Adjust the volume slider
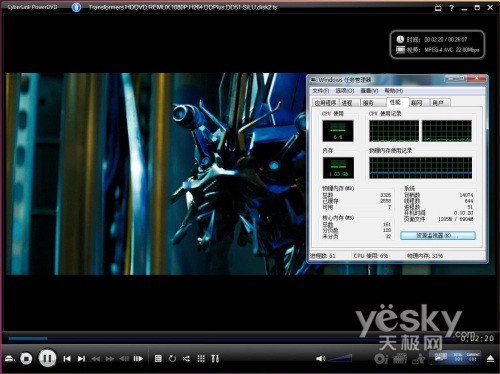 coord(340,358)
